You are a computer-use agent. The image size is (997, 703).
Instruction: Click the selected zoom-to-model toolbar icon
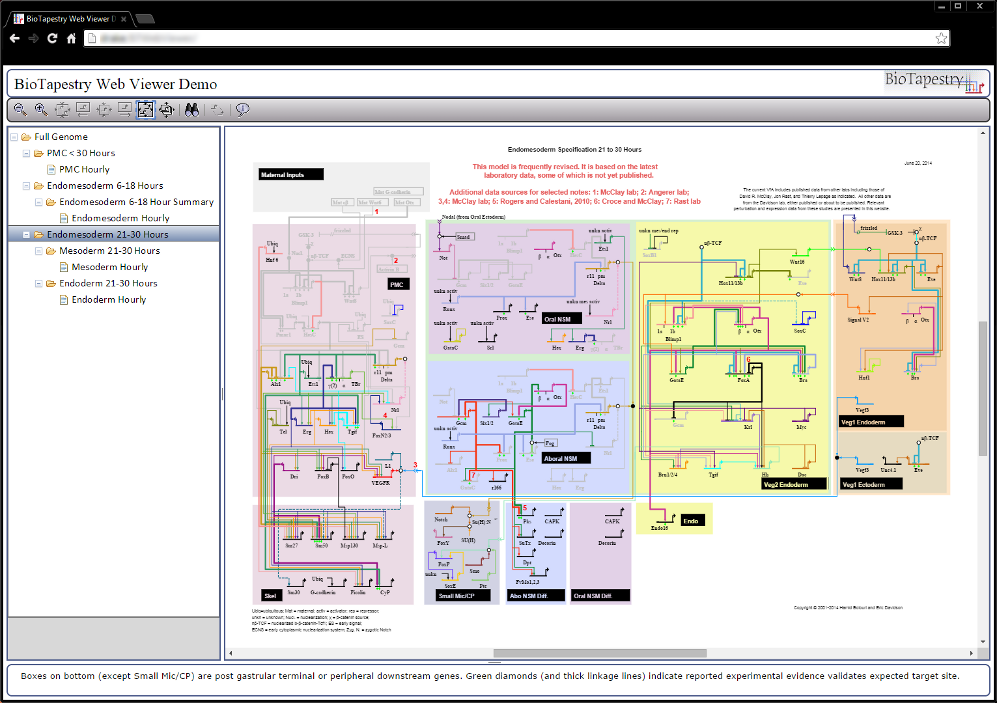pos(145,110)
